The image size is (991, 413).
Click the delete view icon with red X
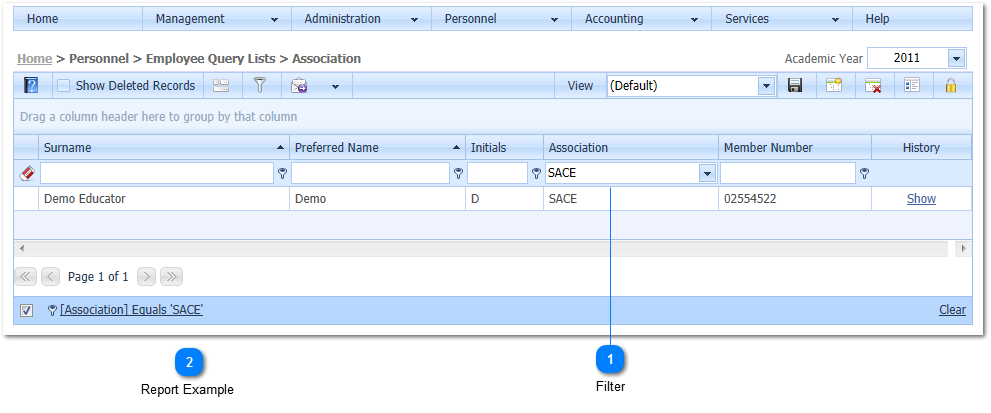click(873, 86)
